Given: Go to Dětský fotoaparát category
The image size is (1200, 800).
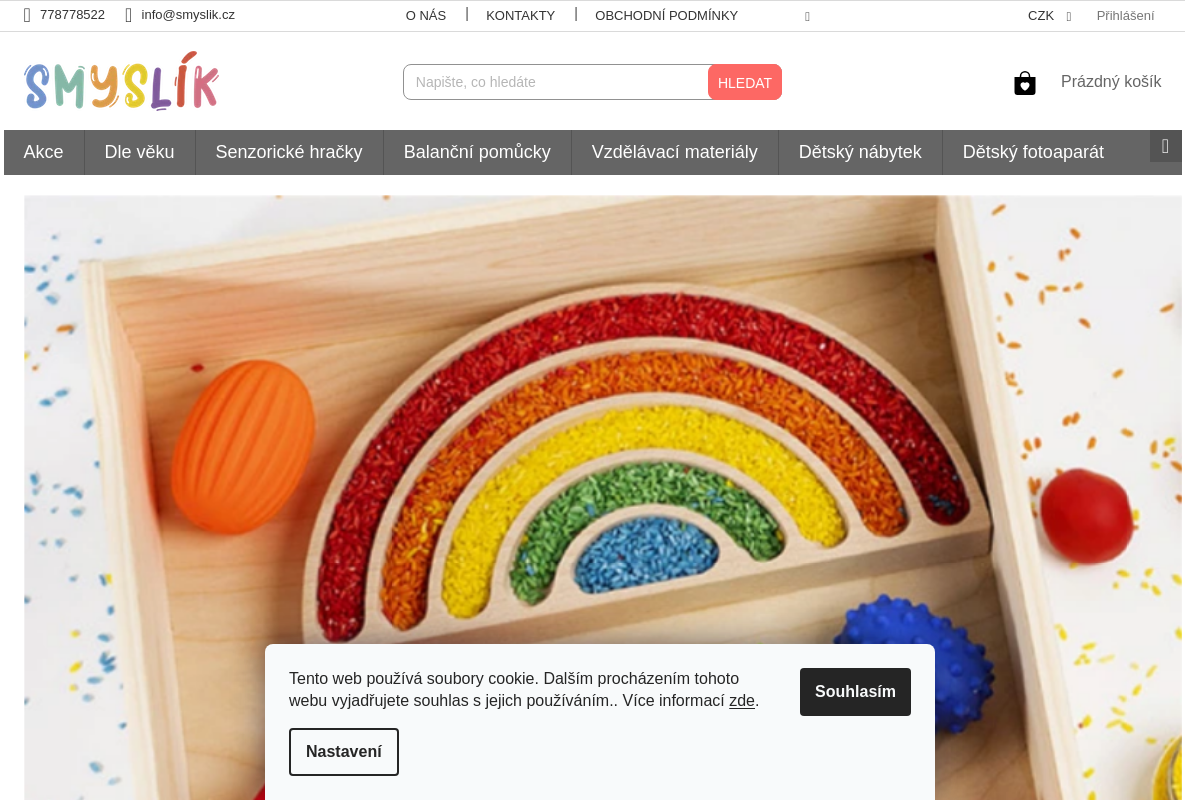Looking at the screenshot, I should click(1033, 152).
